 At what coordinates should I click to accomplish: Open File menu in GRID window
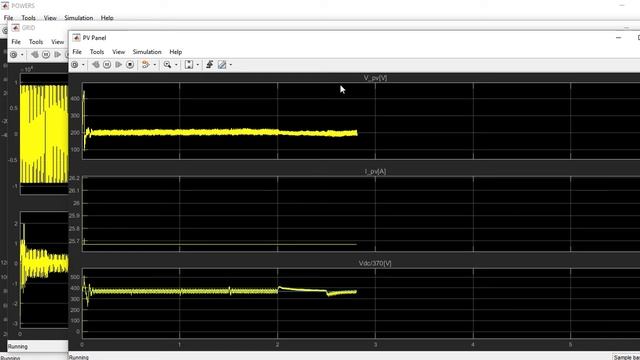[x=16, y=42]
